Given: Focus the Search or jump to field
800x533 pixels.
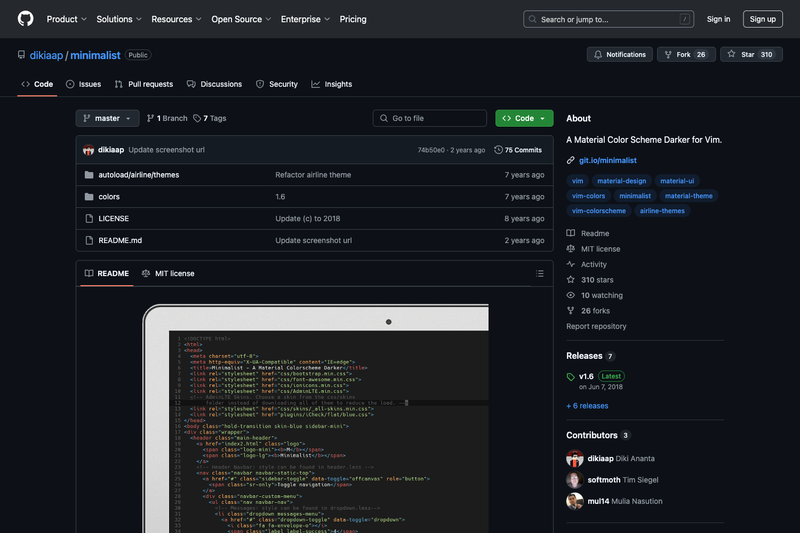Looking at the screenshot, I should (x=608, y=19).
